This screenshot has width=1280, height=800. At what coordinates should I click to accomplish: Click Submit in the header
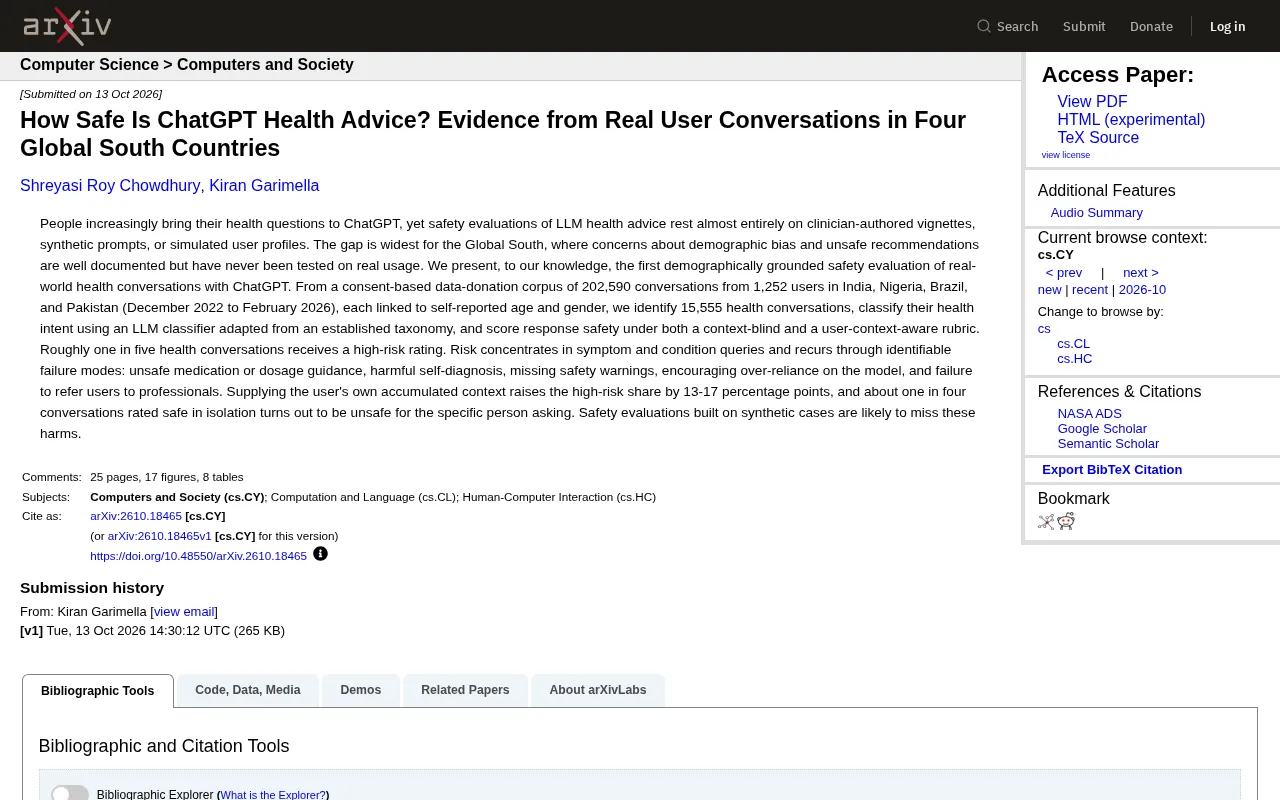point(1084,26)
